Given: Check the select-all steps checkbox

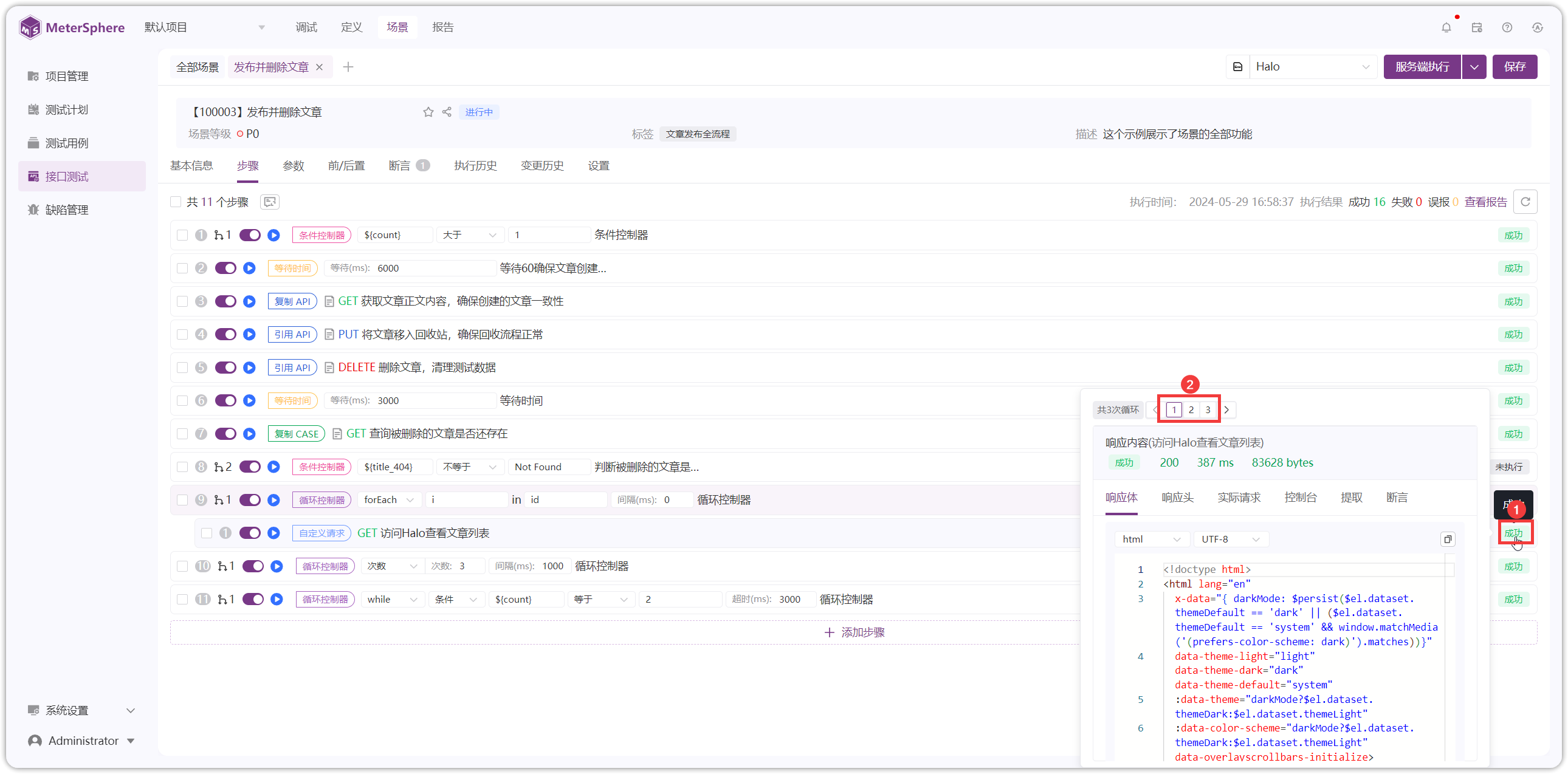Looking at the screenshot, I should click(x=176, y=202).
